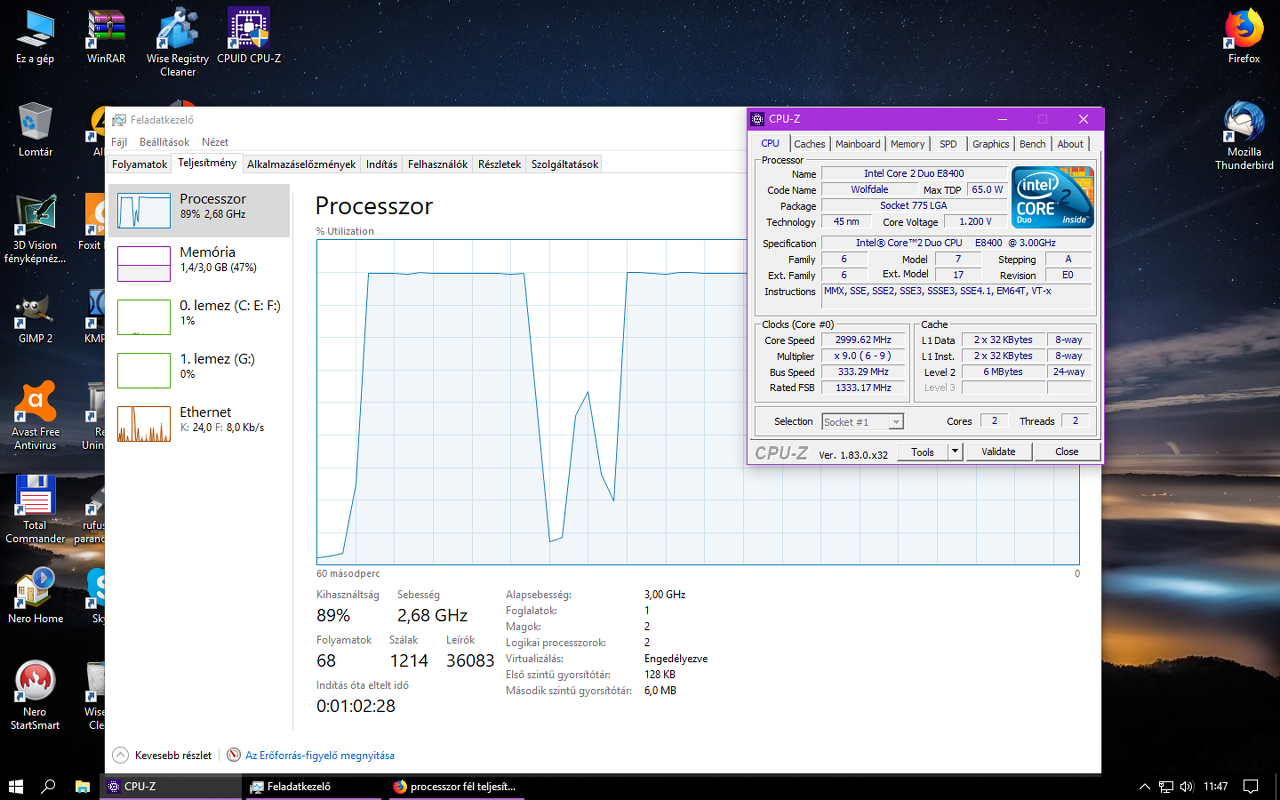1280x800 pixels.
Task: Click the Validate button in CPU-Z
Action: pos(998,452)
